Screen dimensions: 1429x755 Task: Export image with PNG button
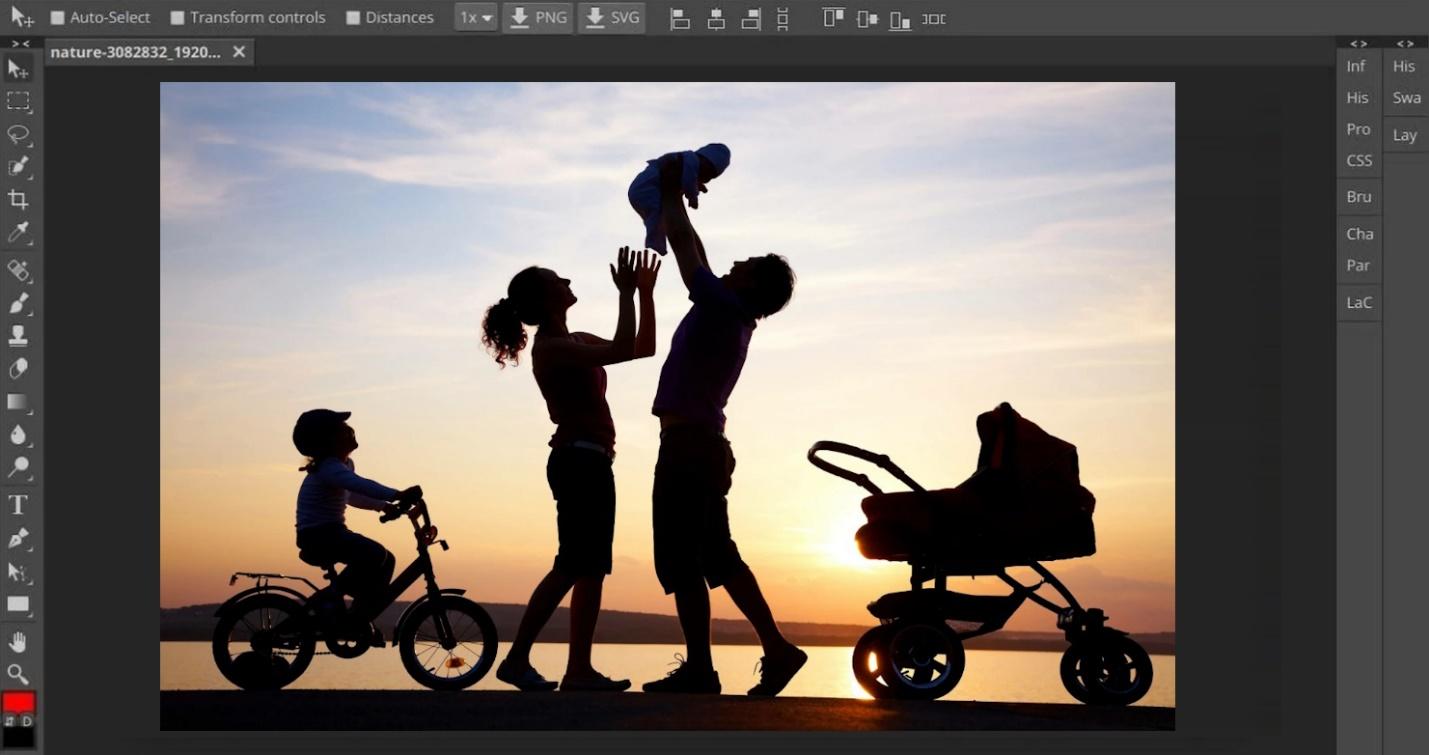[x=538, y=18]
